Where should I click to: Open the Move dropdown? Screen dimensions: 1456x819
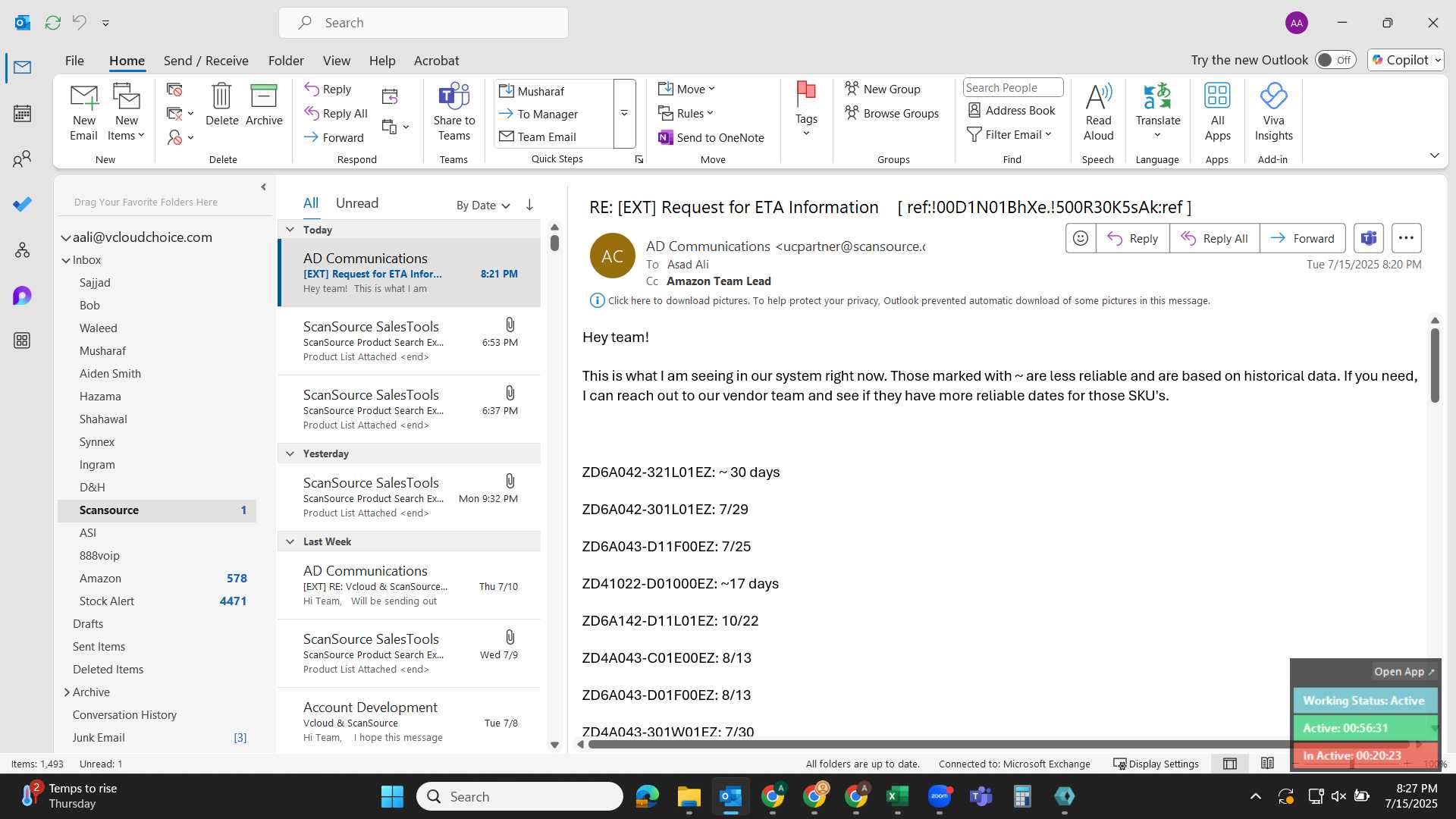(686, 89)
